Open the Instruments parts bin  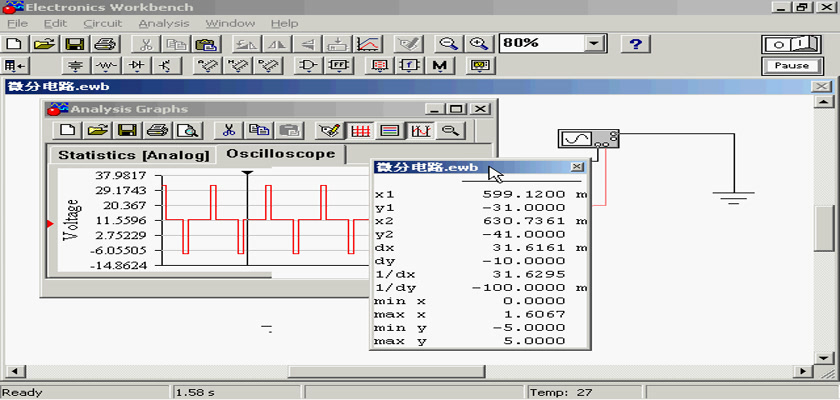[481, 65]
